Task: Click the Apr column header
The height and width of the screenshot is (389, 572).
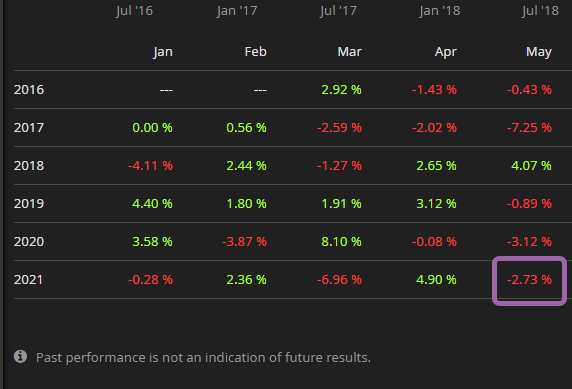Action: click(445, 52)
